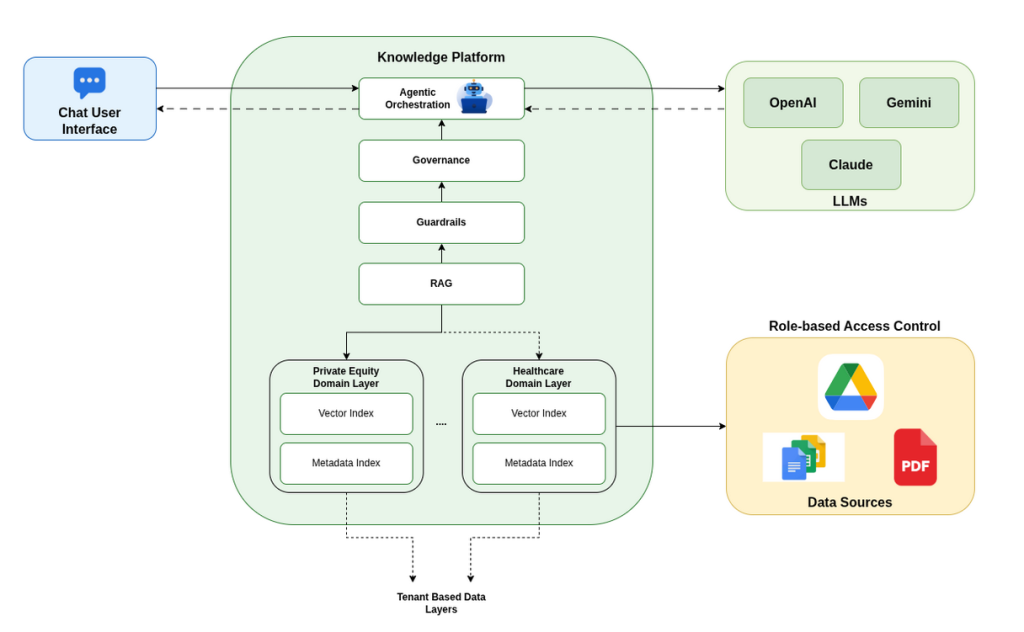The width and height of the screenshot is (1024, 632).
Task: Switch to the Knowledge Platform section
Action: [441, 57]
